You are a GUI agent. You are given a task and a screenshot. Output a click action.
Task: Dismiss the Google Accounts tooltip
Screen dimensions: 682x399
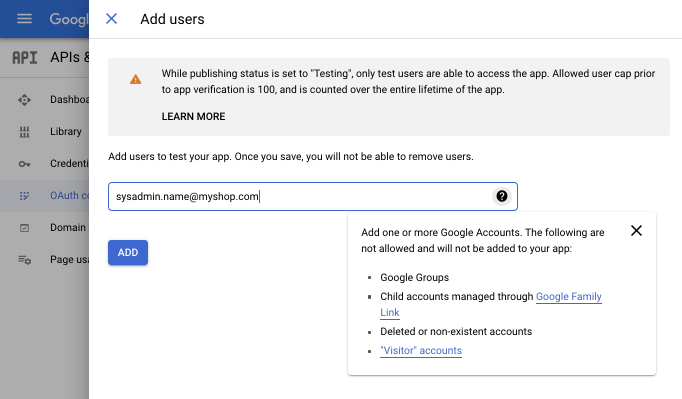point(636,231)
